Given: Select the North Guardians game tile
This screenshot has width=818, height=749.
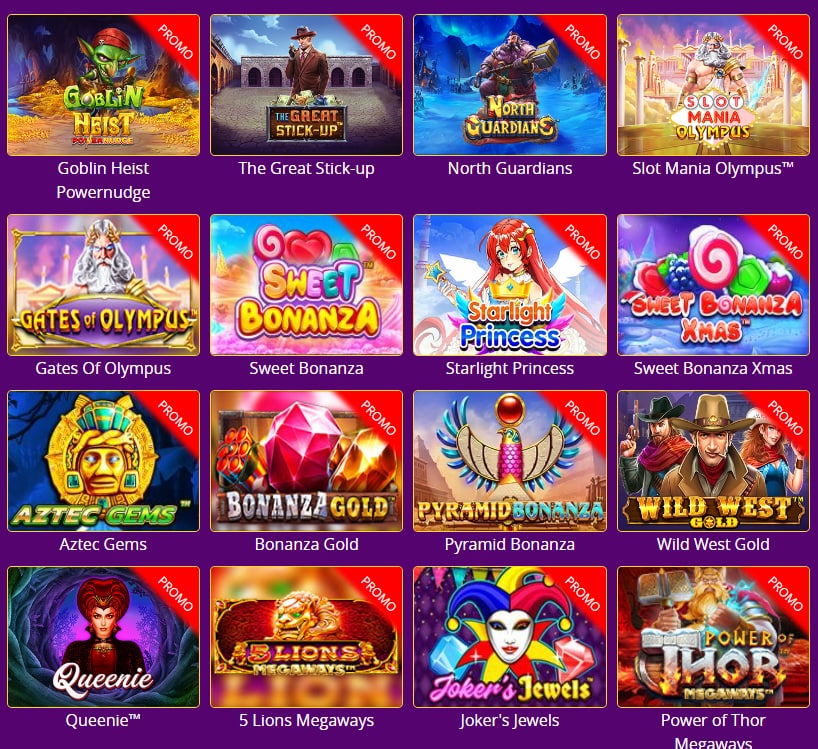Looking at the screenshot, I should pyautogui.click(x=510, y=85).
